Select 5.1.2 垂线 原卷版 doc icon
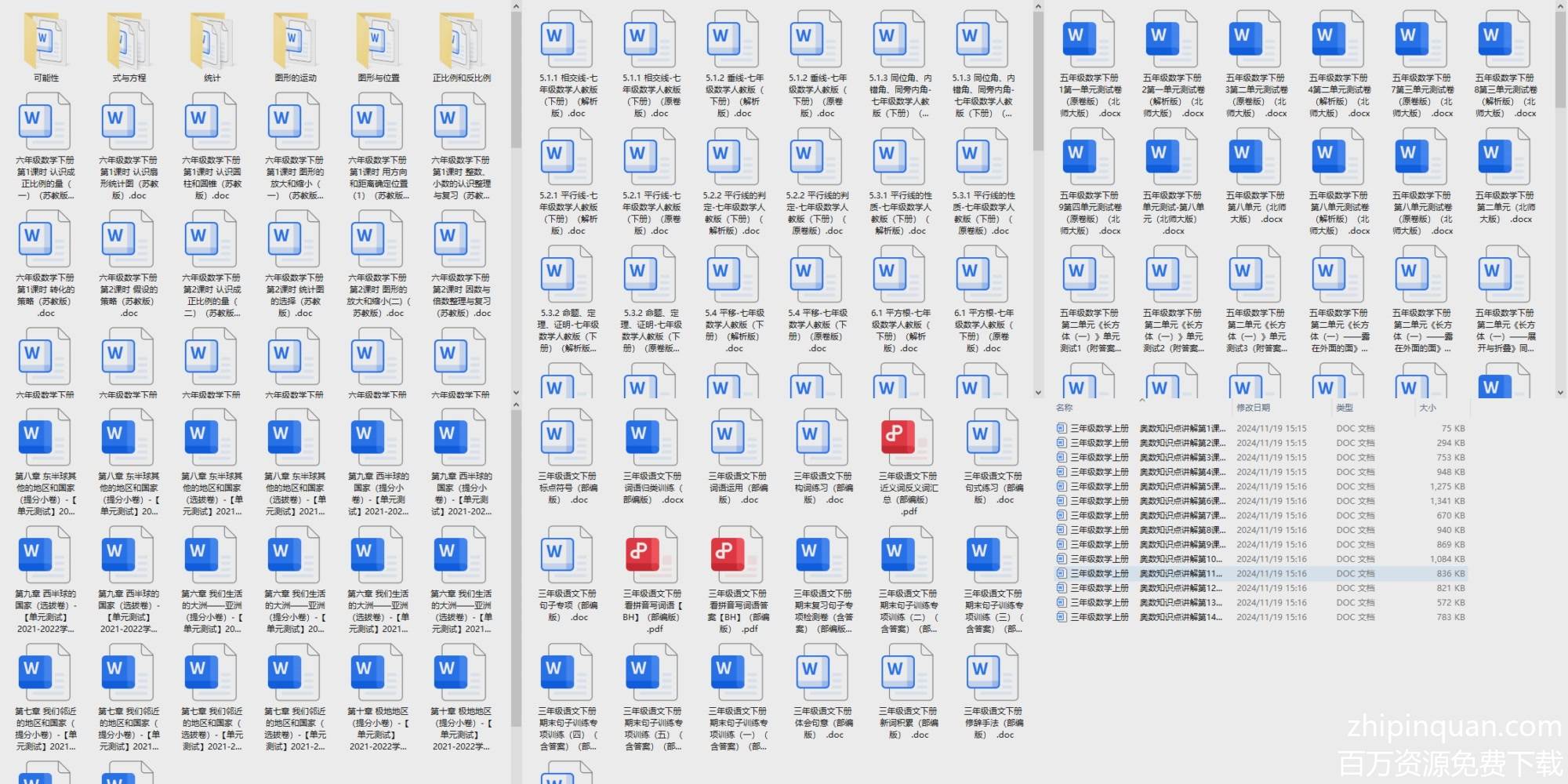The height and width of the screenshot is (784, 1568). point(816,38)
